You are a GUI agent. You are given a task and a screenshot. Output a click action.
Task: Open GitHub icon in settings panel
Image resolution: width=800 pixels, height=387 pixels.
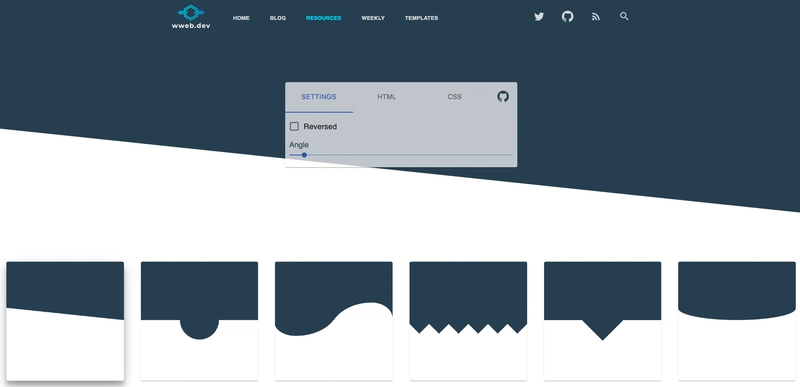(x=503, y=96)
